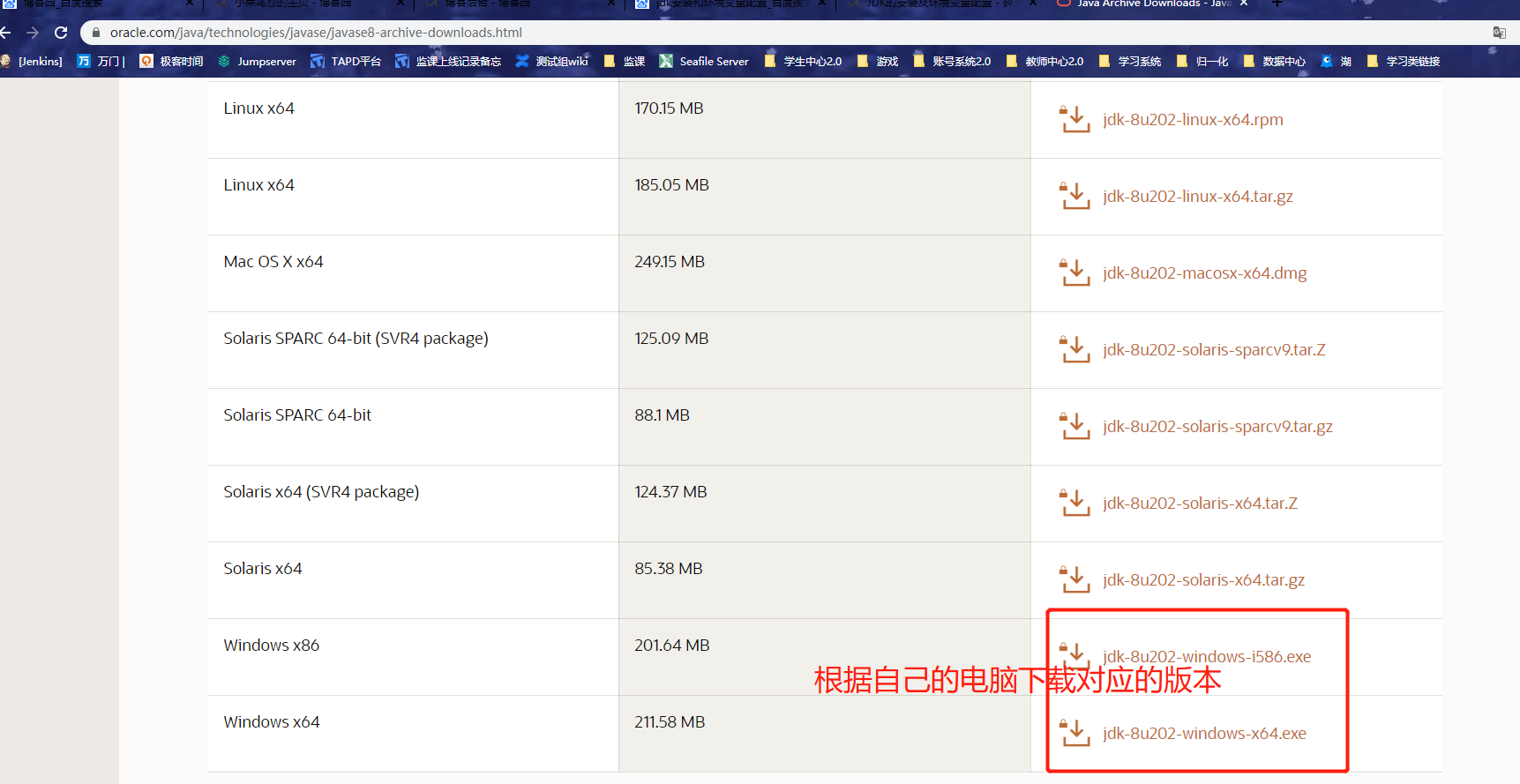Open the 监课上线记录备忘 bookmark
The height and width of the screenshot is (784, 1520).
(448, 61)
